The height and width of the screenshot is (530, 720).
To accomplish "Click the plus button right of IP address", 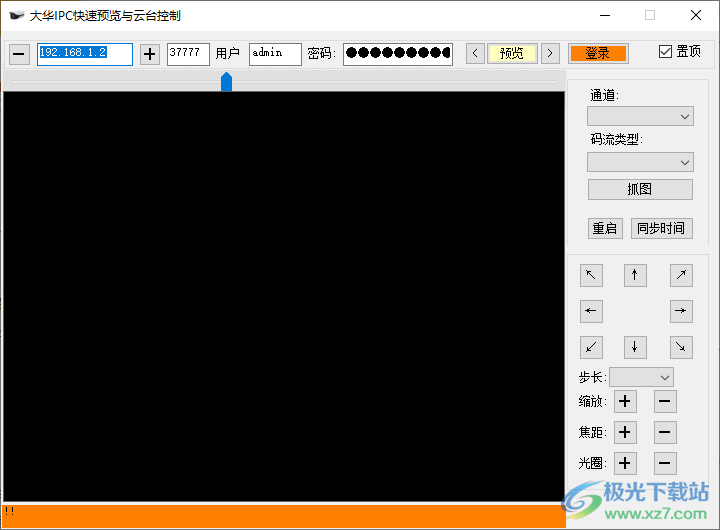I will tap(150, 54).
